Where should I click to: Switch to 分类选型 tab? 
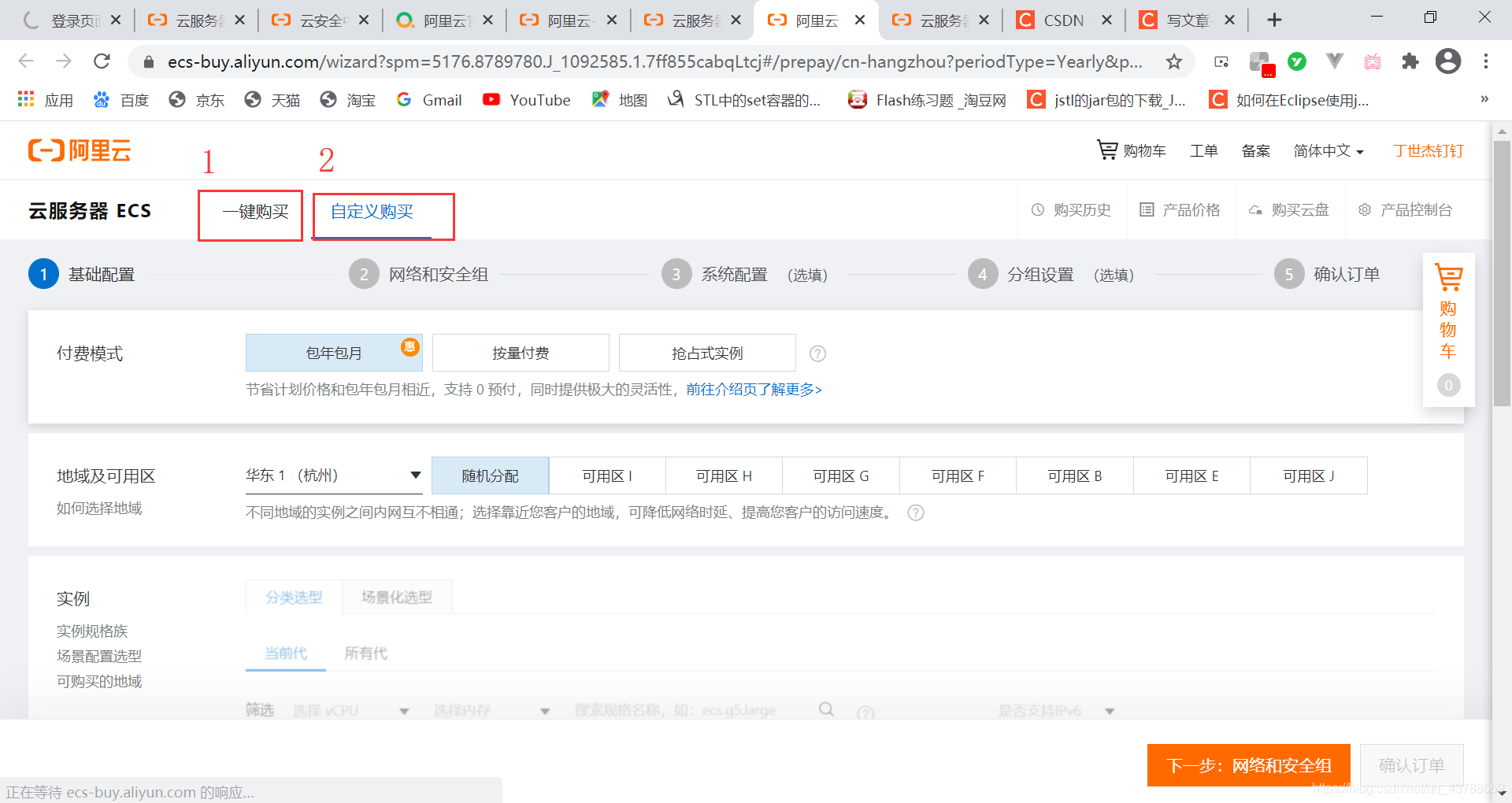[294, 597]
